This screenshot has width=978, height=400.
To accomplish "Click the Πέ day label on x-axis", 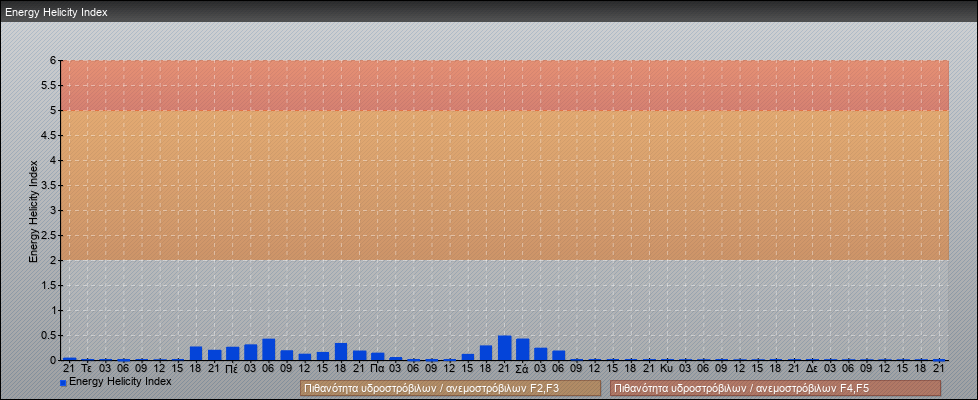I will pos(232,368).
